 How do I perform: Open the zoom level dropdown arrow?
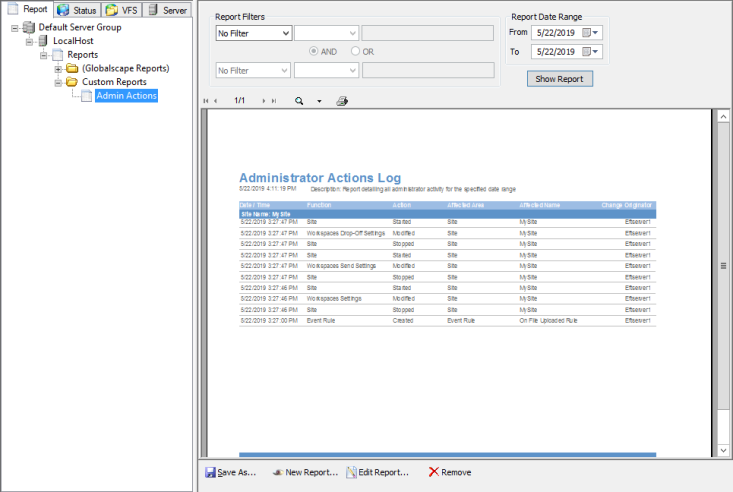[x=319, y=101]
